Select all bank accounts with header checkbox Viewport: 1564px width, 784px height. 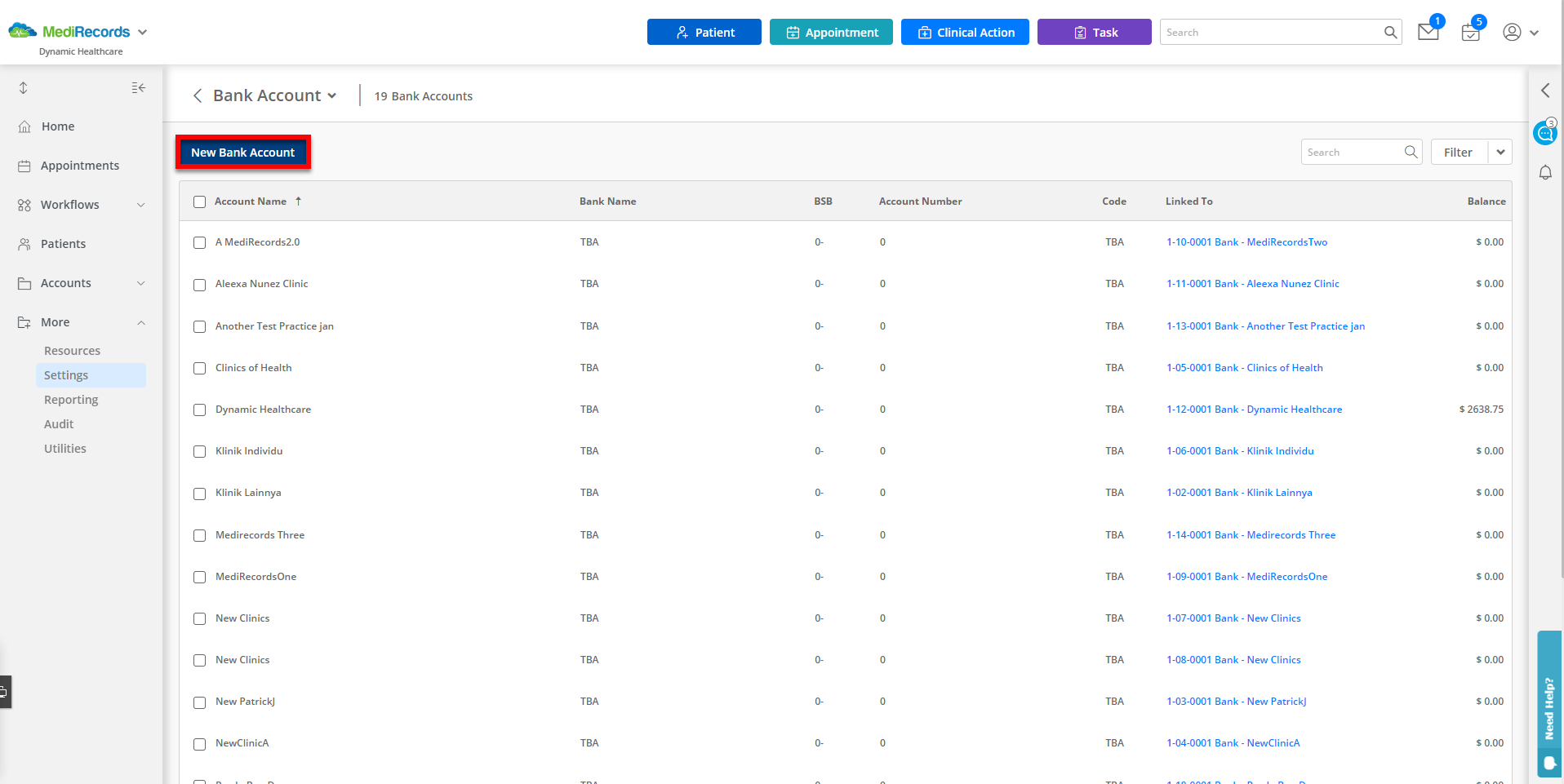199,202
